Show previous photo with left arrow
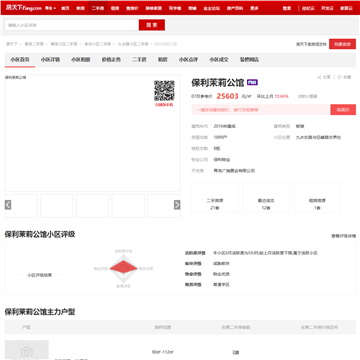 (x=8, y=205)
